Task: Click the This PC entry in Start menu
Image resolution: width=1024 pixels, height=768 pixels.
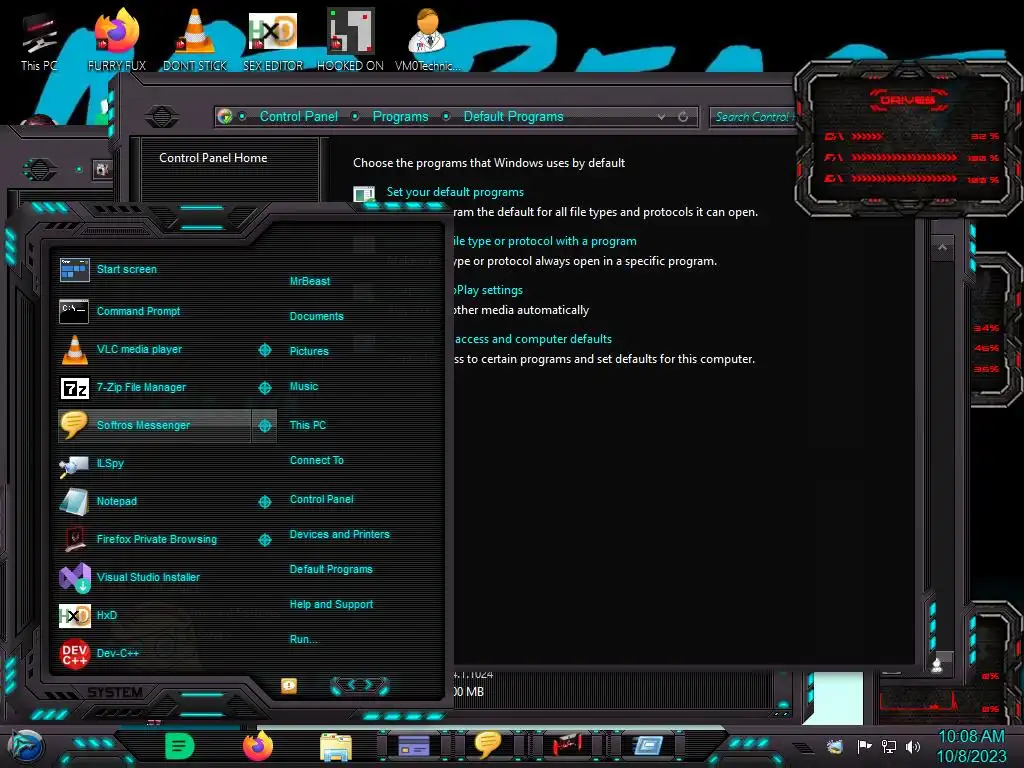Action: tap(308, 425)
